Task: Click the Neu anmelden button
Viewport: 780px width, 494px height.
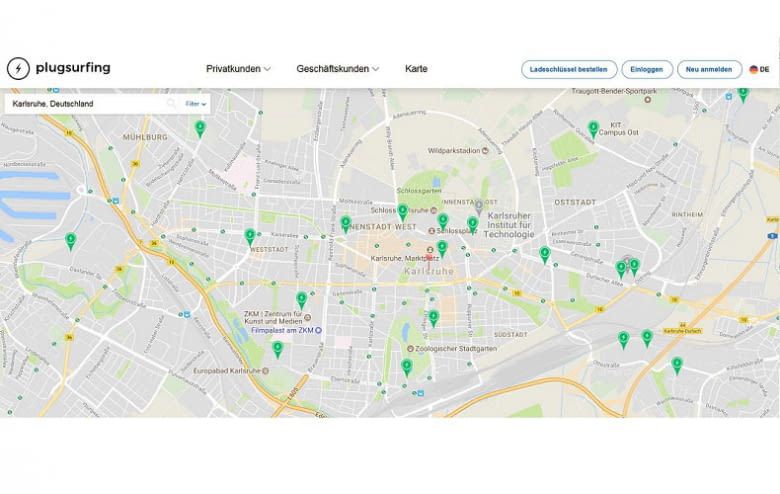Action: [709, 70]
